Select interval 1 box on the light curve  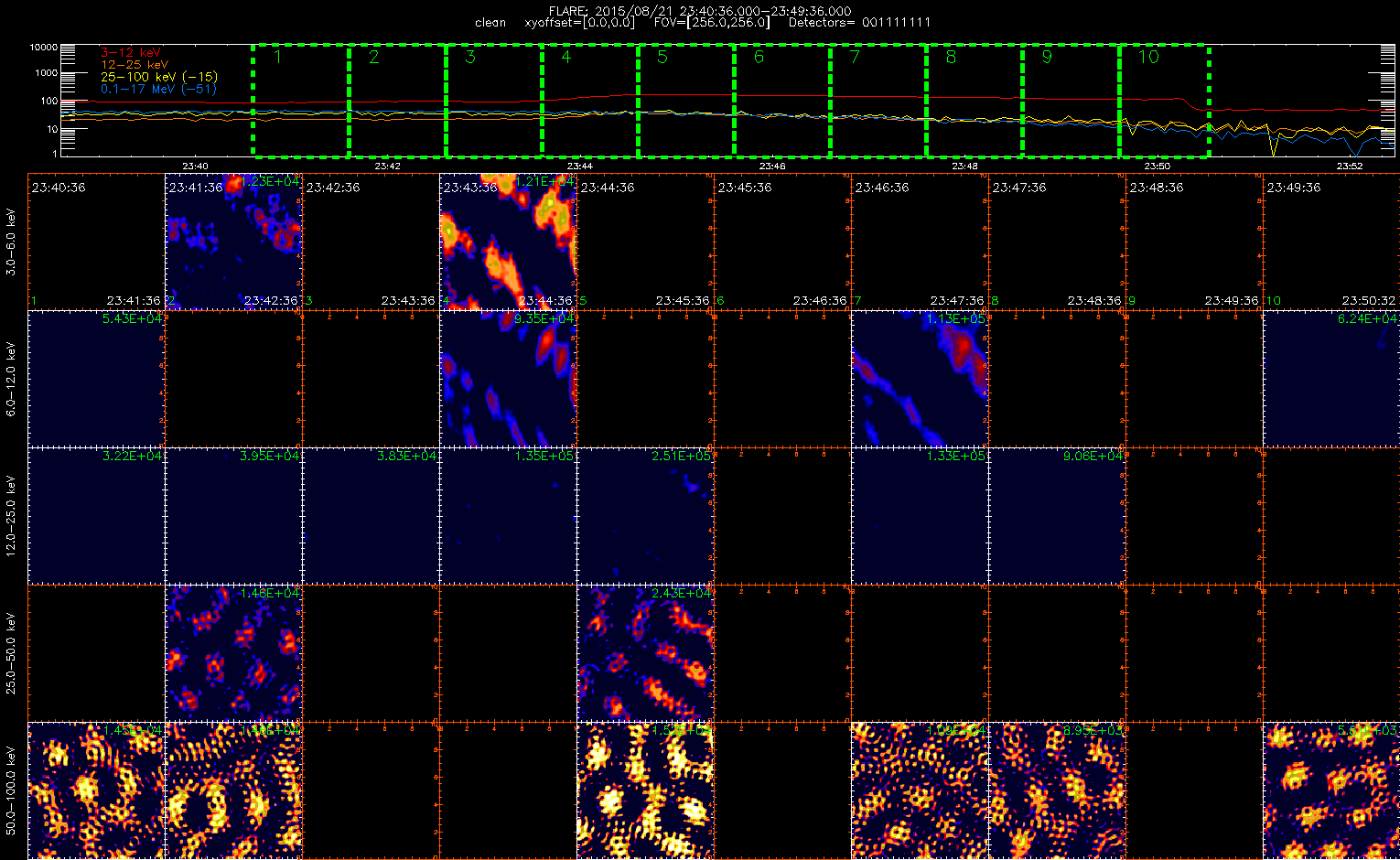(x=301, y=100)
